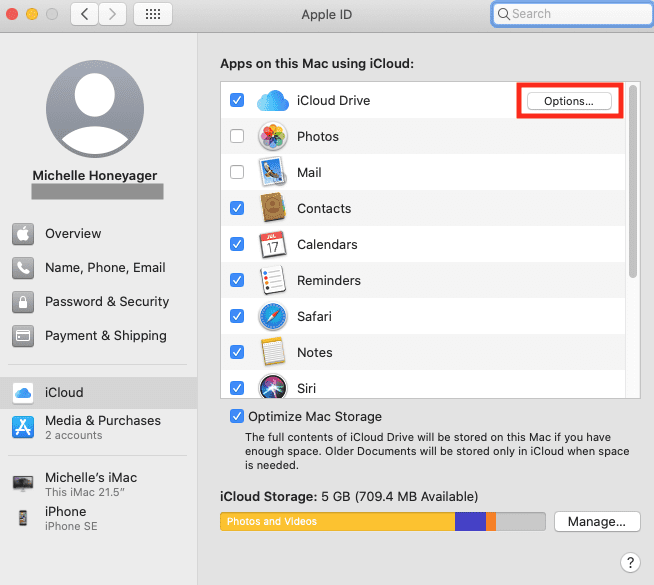
Task: Click the iMac device icon
Action: click(23, 484)
